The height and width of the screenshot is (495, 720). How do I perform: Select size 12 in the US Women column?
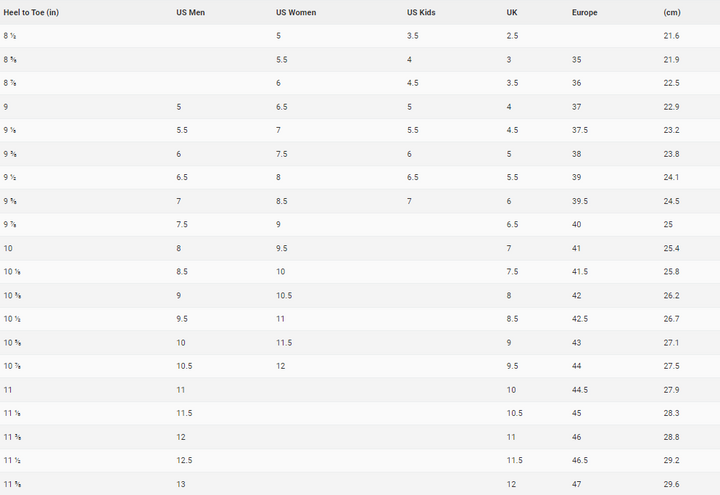tap(281, 366)
